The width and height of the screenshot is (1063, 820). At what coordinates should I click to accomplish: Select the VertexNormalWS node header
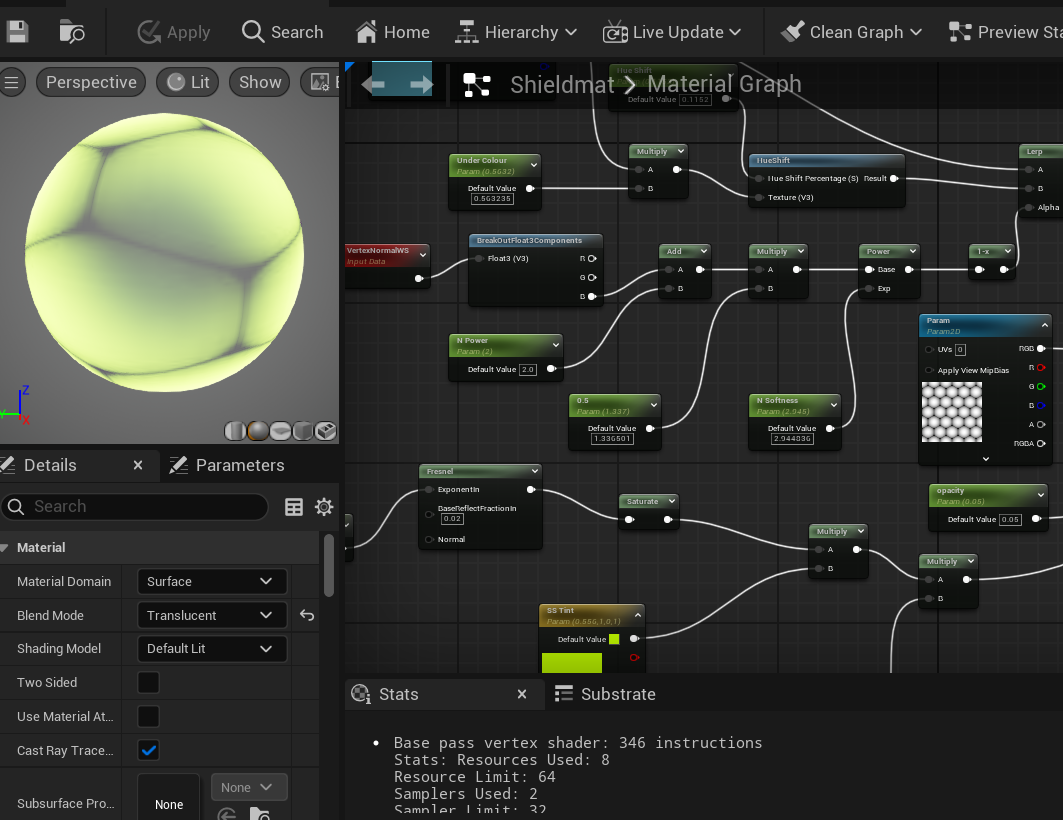[x=387, y=255]
